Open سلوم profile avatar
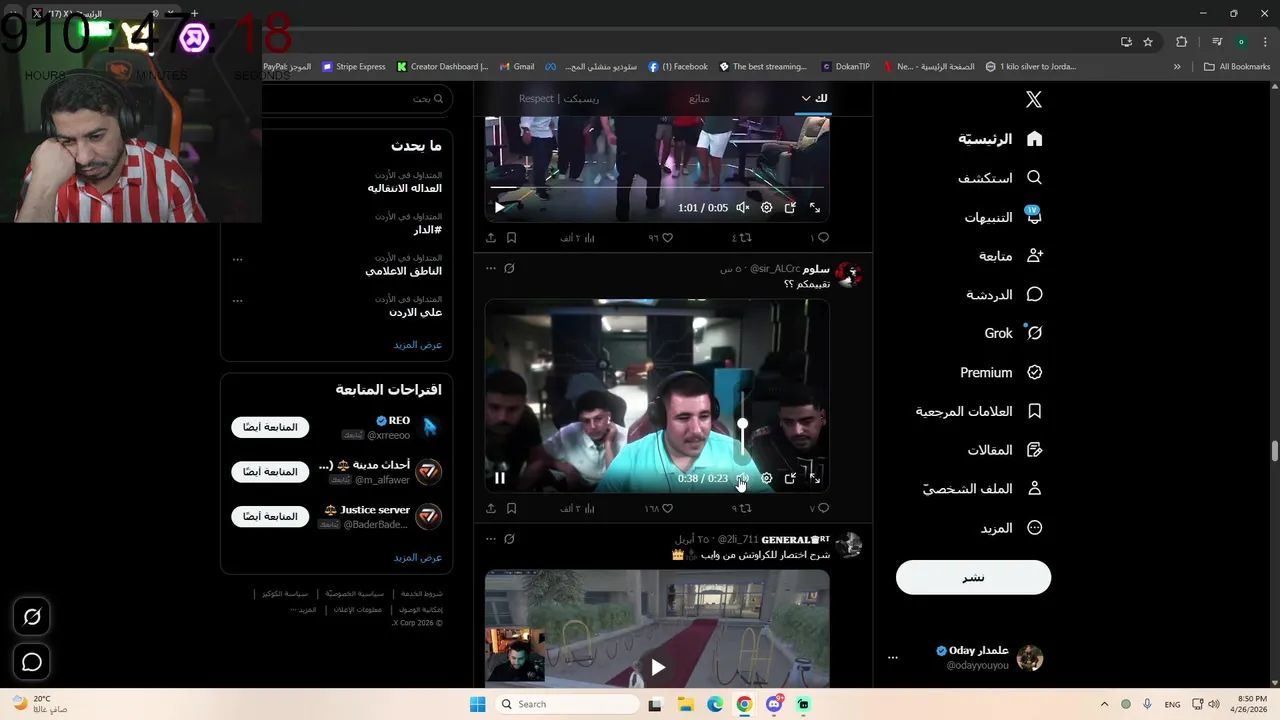 pos(849,274)
